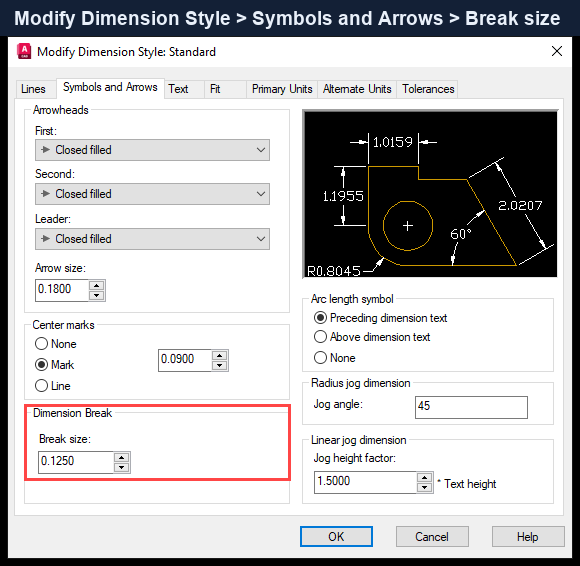Viewport: 580px width, 566px height.
Task: Open the First arrowhead dropdown
Action: [x=152, y=150]
